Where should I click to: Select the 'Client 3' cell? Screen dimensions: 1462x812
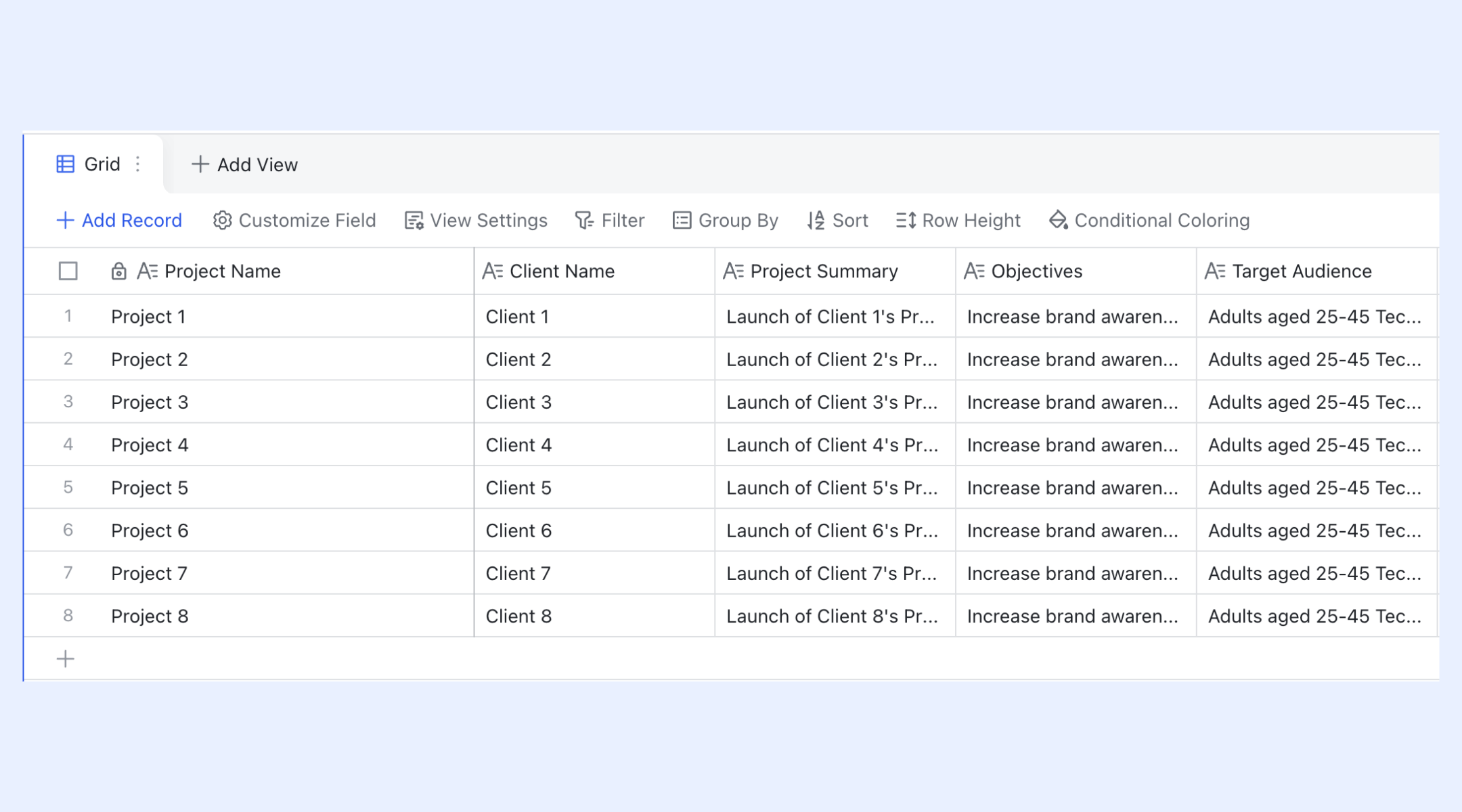click(595, 402)
